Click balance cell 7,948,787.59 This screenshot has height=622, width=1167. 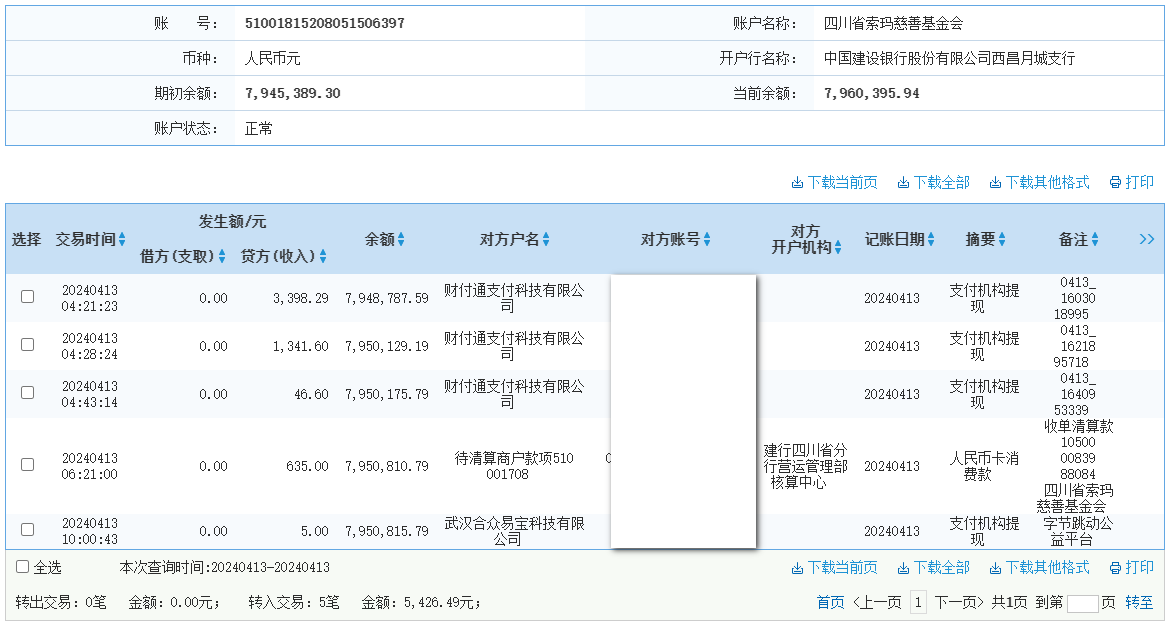pos(386,298)
